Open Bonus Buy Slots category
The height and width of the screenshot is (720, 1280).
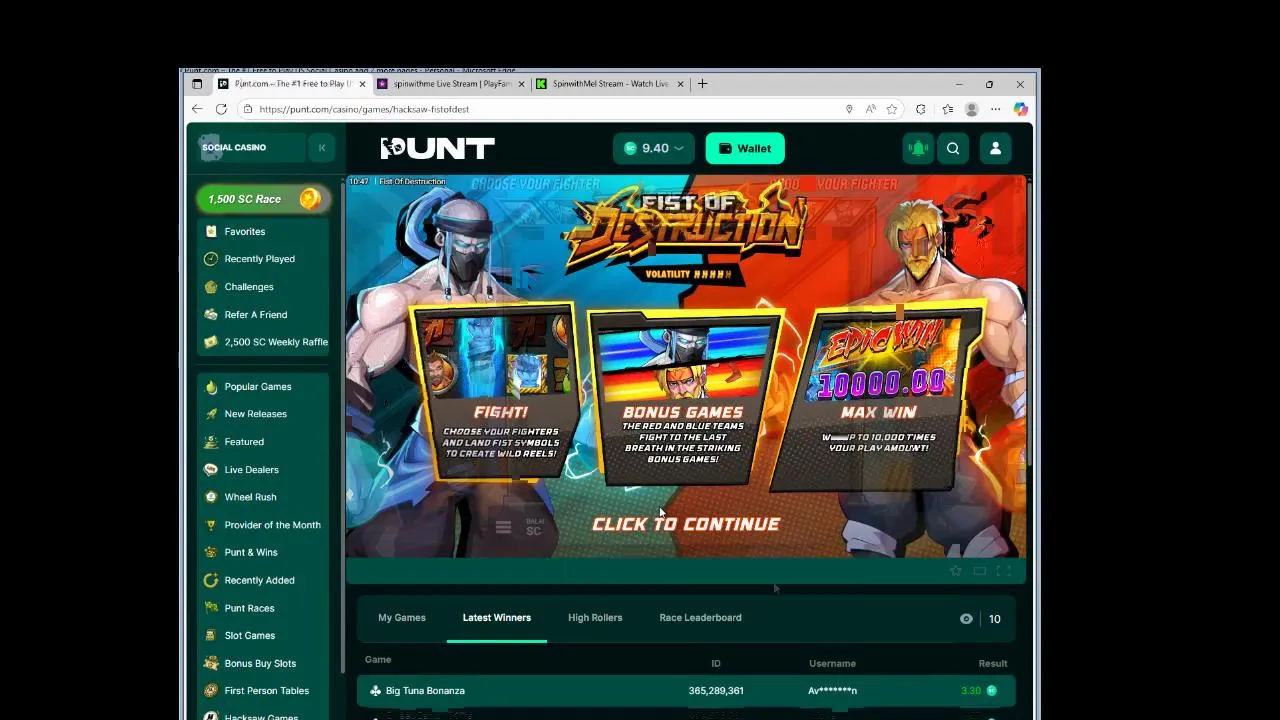(x=260, y=663)
